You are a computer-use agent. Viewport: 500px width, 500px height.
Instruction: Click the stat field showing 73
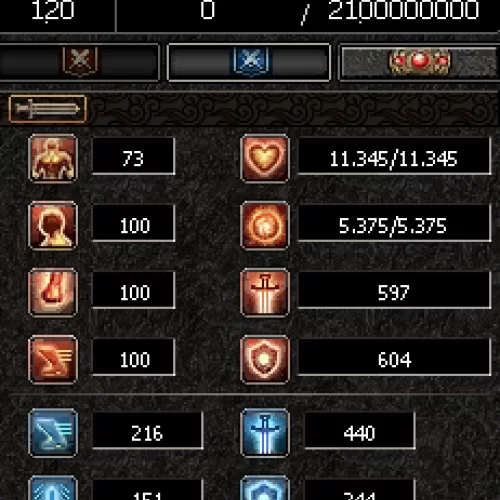[x=133, y=156]
